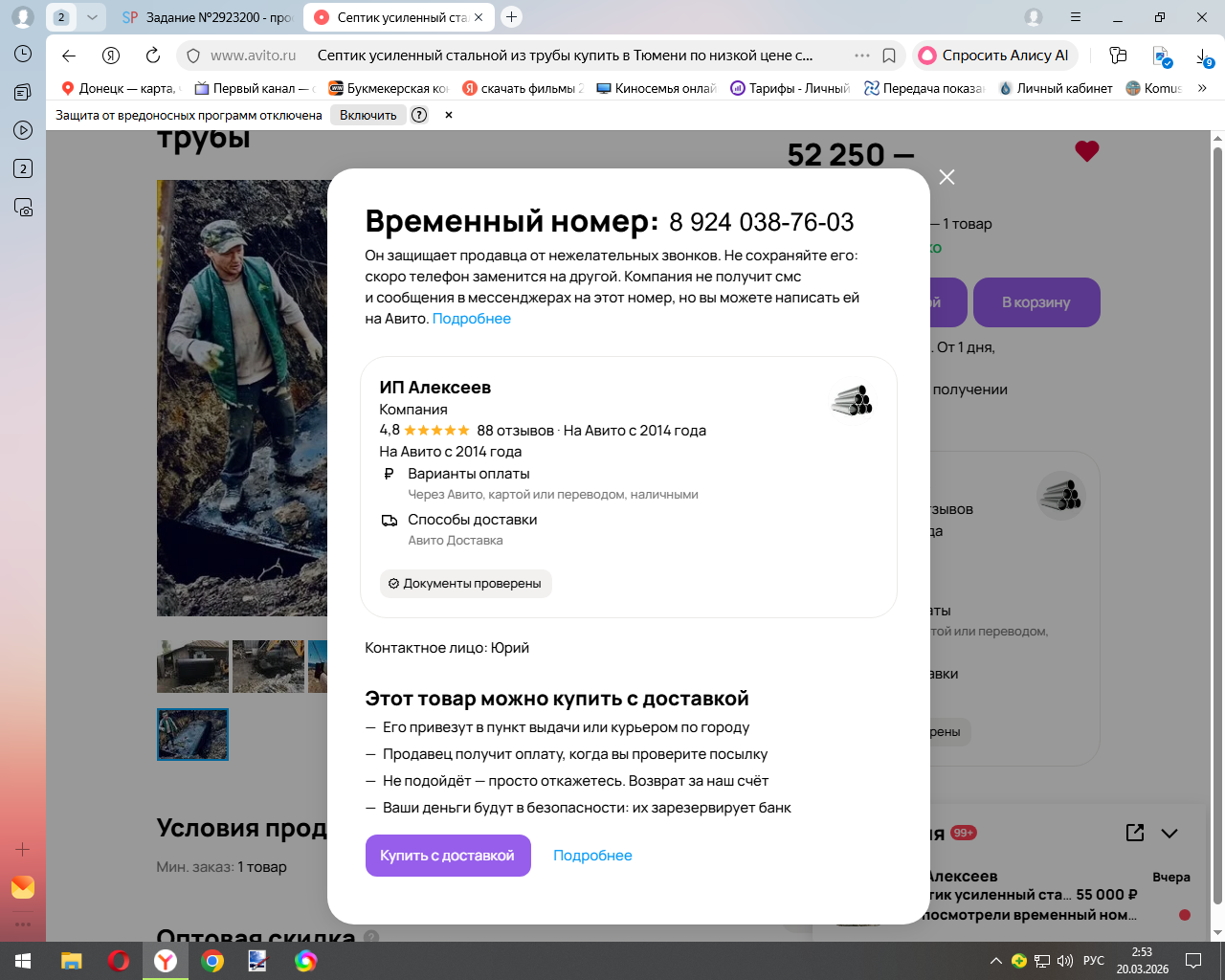This screenshot has width=1225, height=980.
Task: Click the question mark help icon
Action: [x=419, y=115]
